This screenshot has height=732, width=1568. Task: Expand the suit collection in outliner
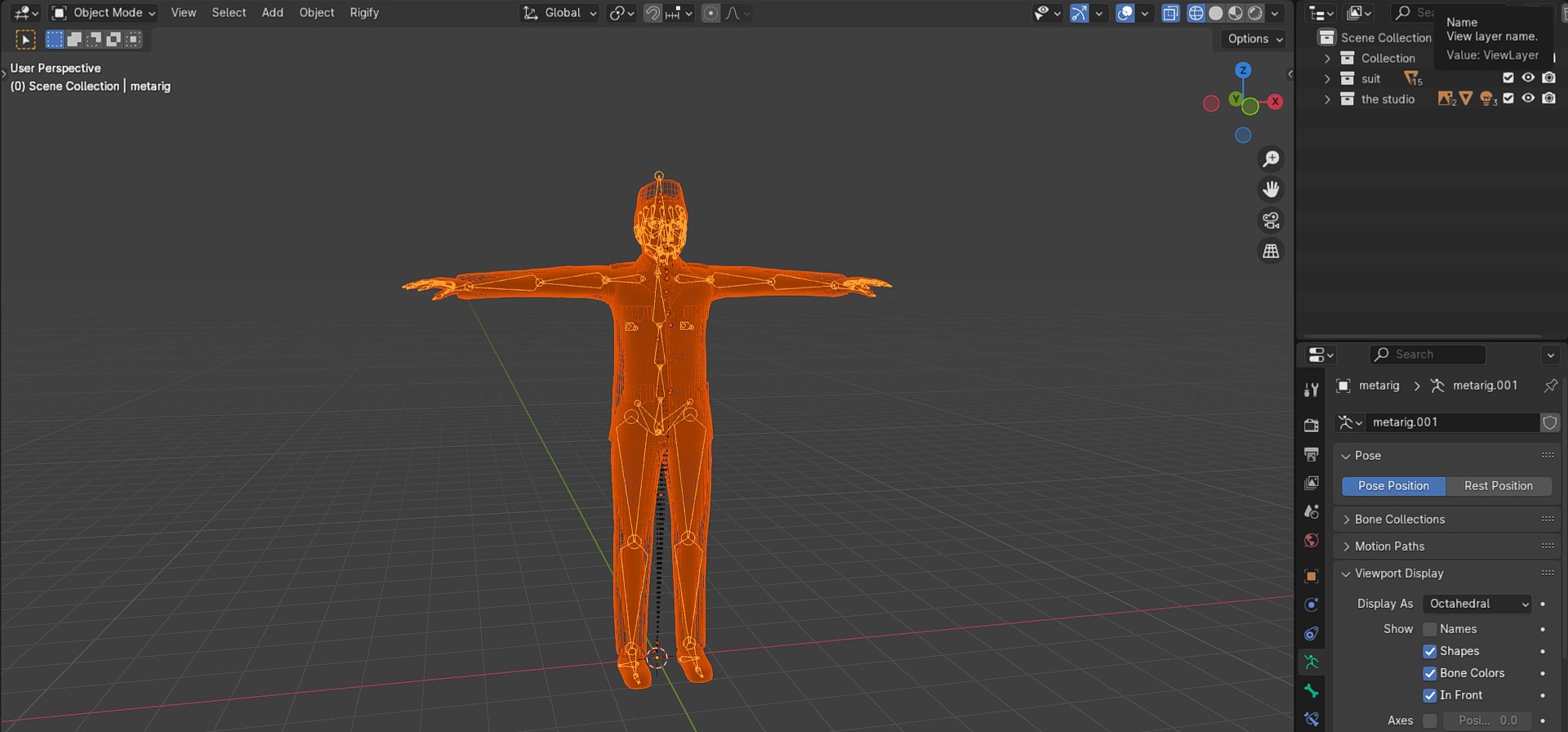point(1327,78)
